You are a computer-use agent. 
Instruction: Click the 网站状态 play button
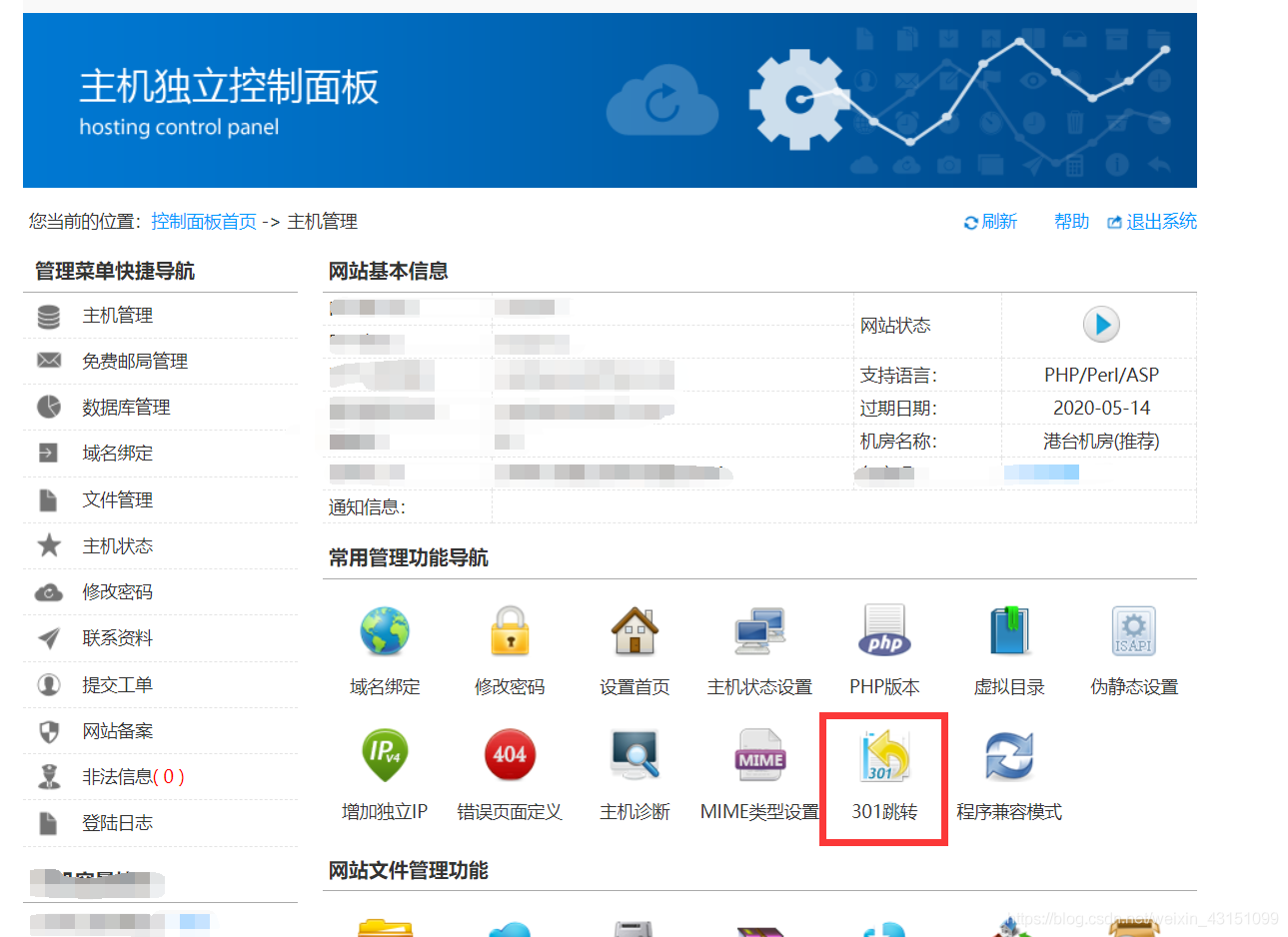point(1100,324)
